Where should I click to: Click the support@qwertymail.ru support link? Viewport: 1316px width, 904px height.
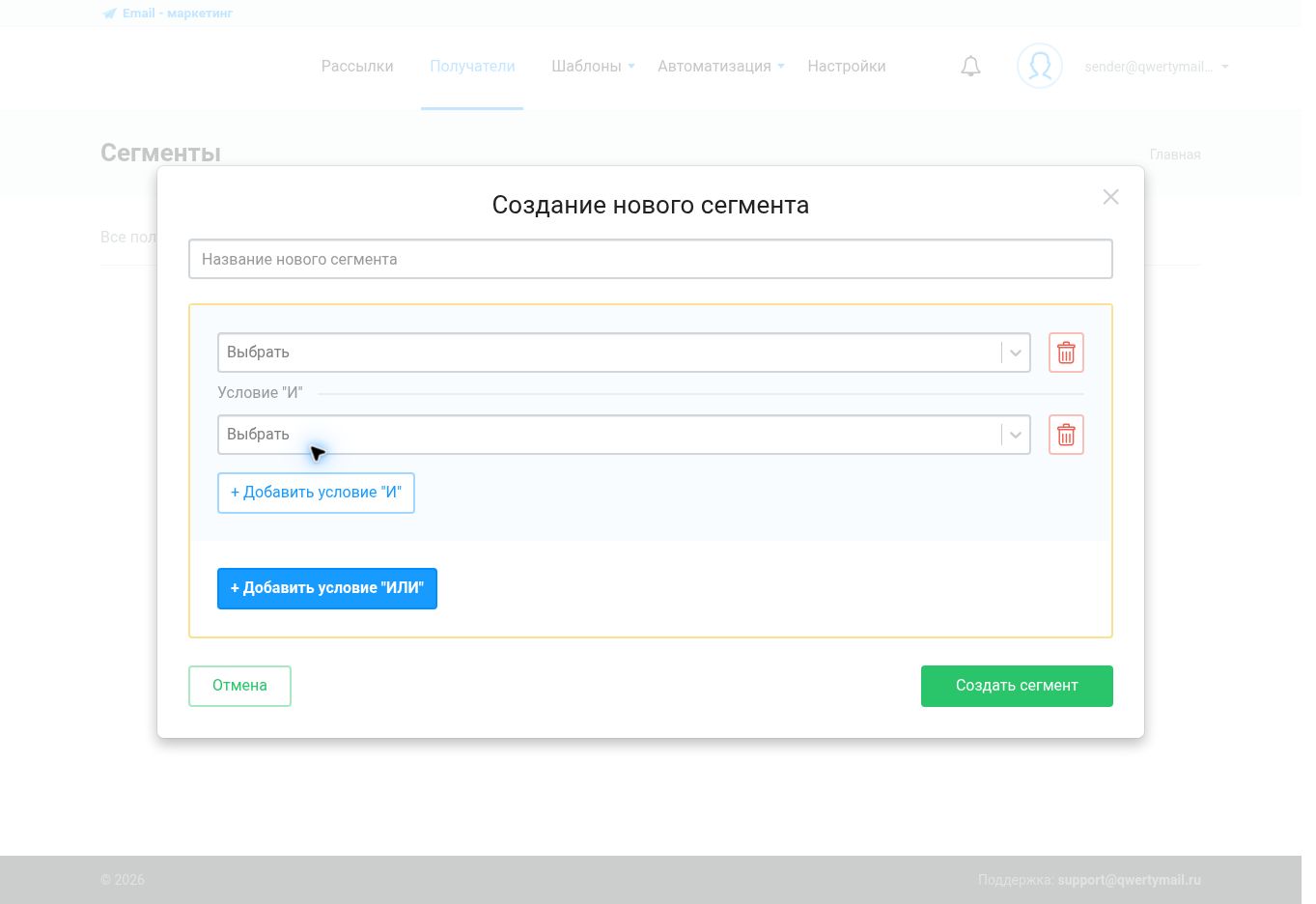pyautogui.click(x=1130, y=880)
